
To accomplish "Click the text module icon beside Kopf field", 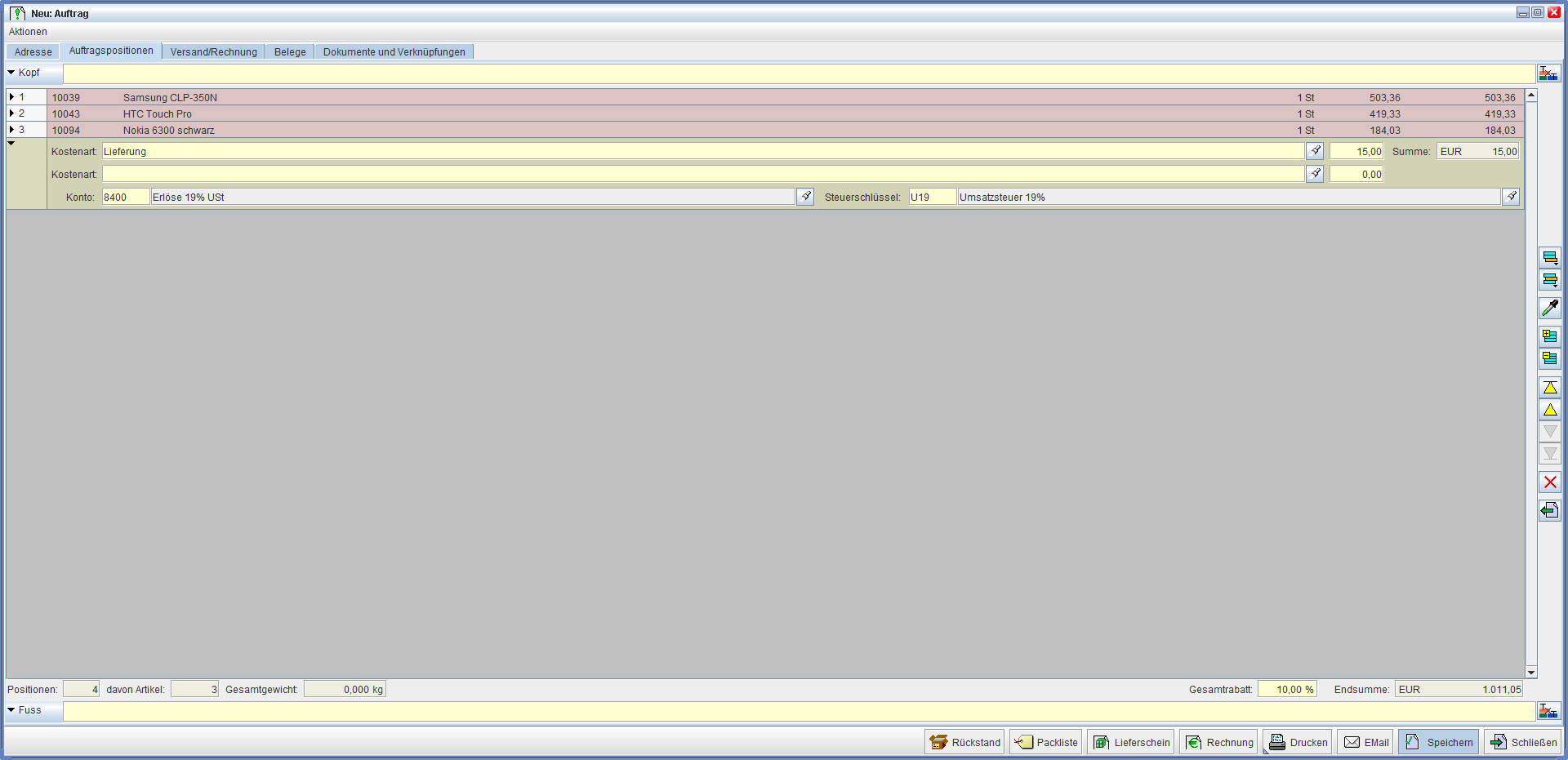I will coord(1548,73).
